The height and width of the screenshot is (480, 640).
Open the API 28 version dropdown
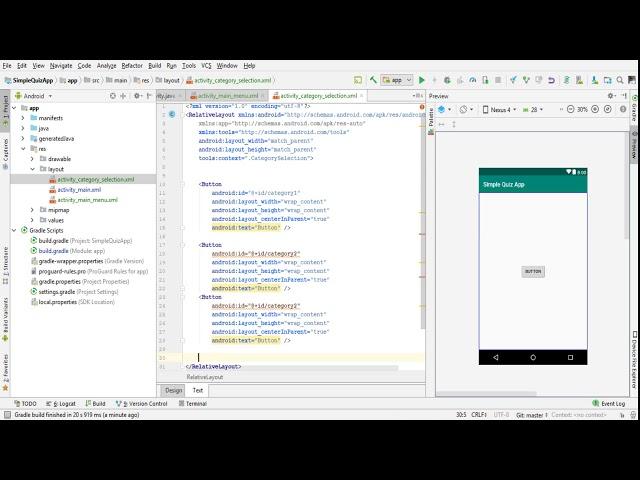(533, 109)
